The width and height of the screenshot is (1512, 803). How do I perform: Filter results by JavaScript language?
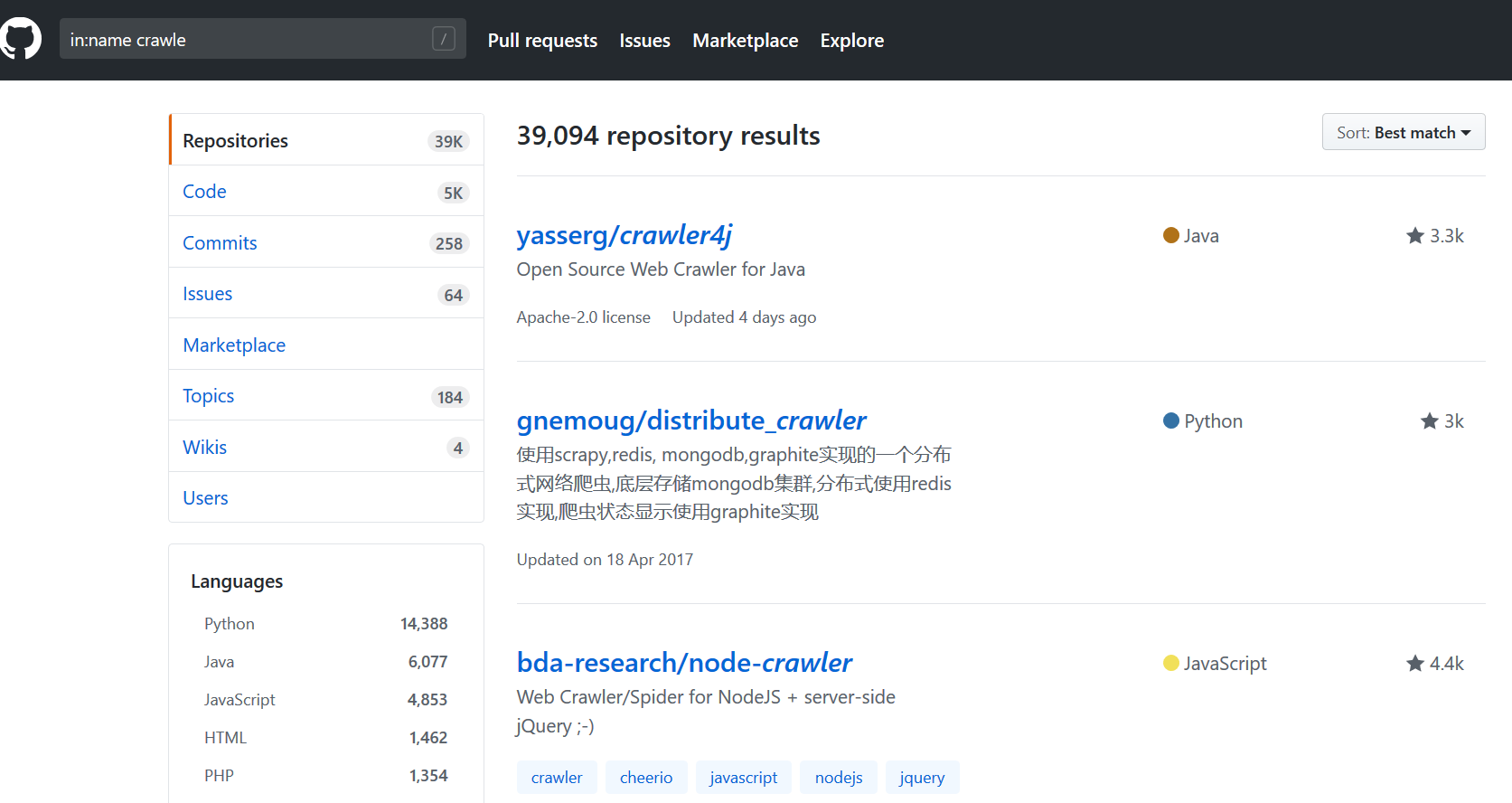click(239, 700)
